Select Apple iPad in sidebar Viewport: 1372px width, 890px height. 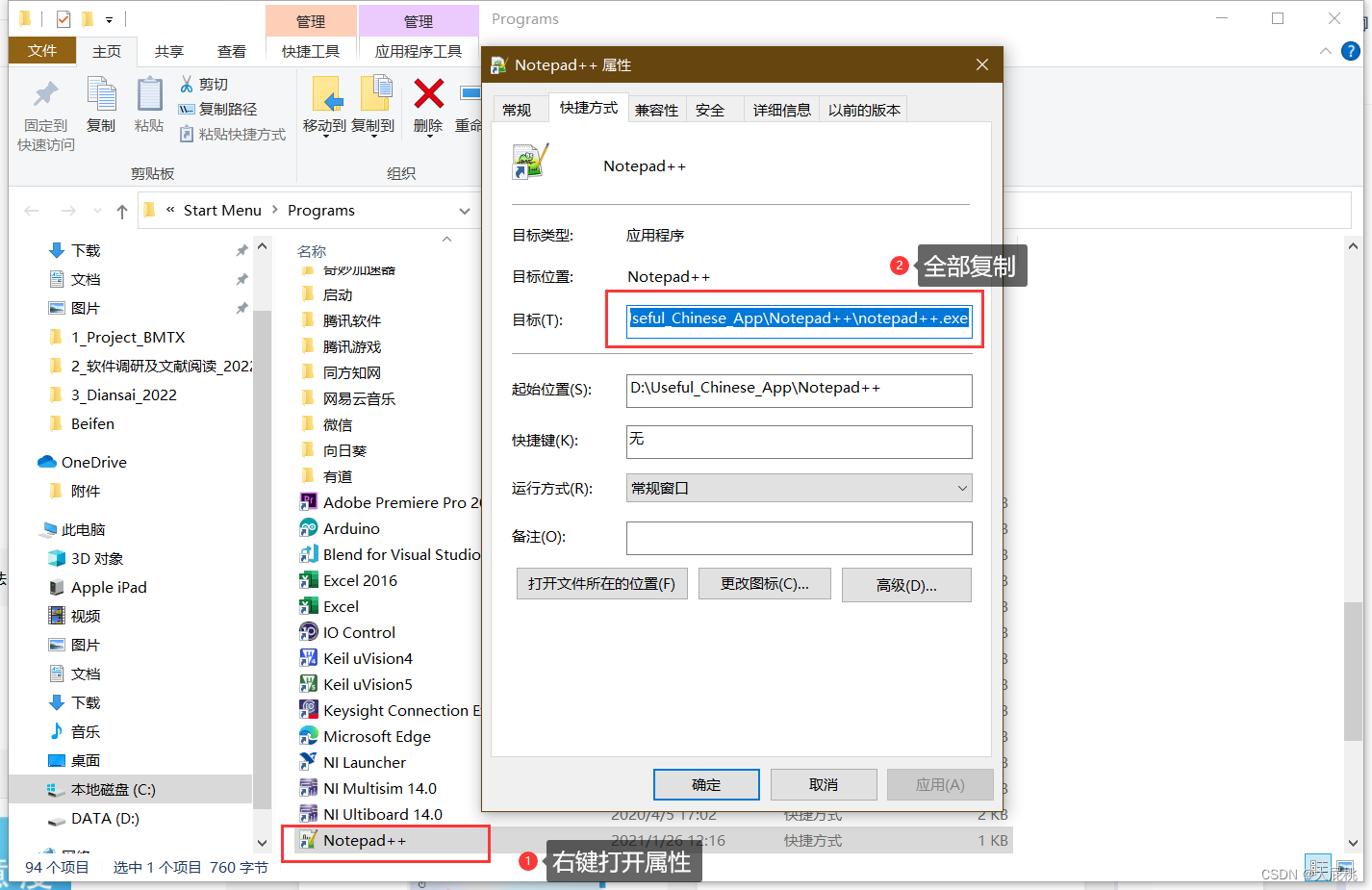click(x=109, y=587)
